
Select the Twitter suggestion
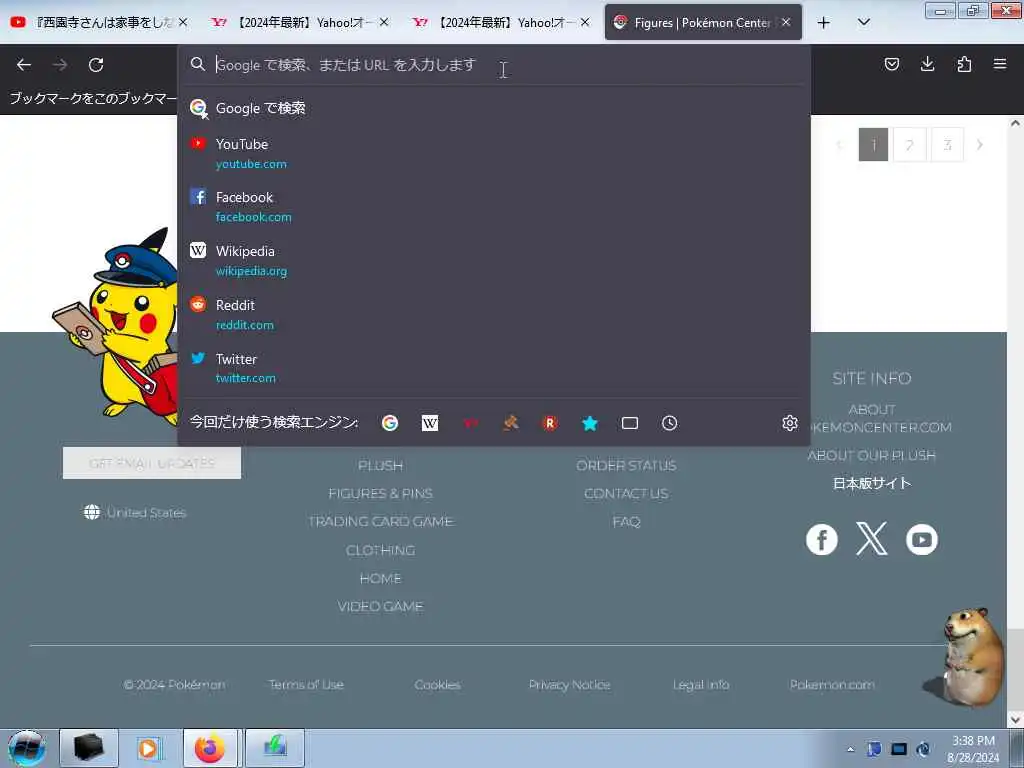[494, 368]
